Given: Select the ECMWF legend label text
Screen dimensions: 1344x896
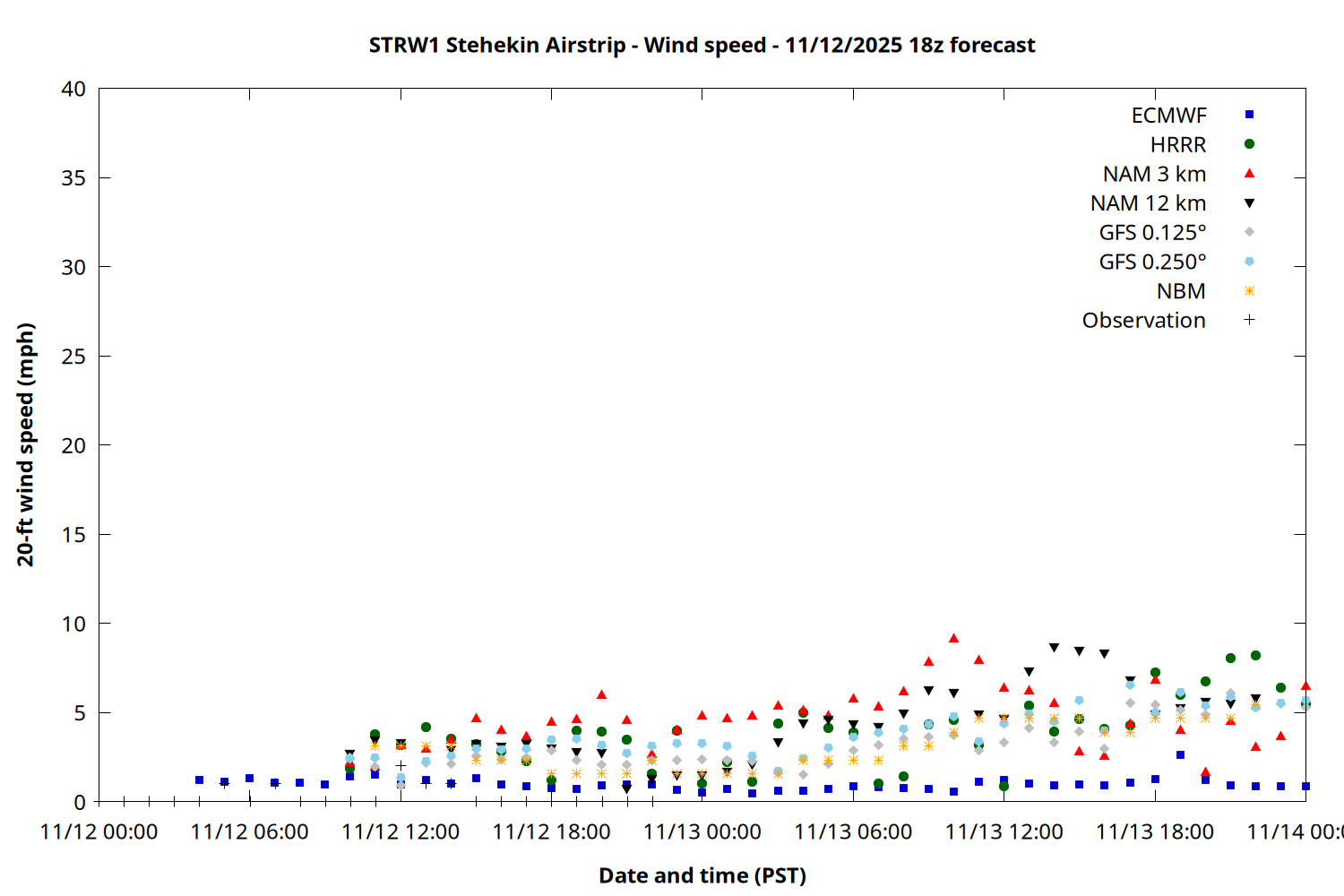Looking at the screenshot, I should (1168, 116).
